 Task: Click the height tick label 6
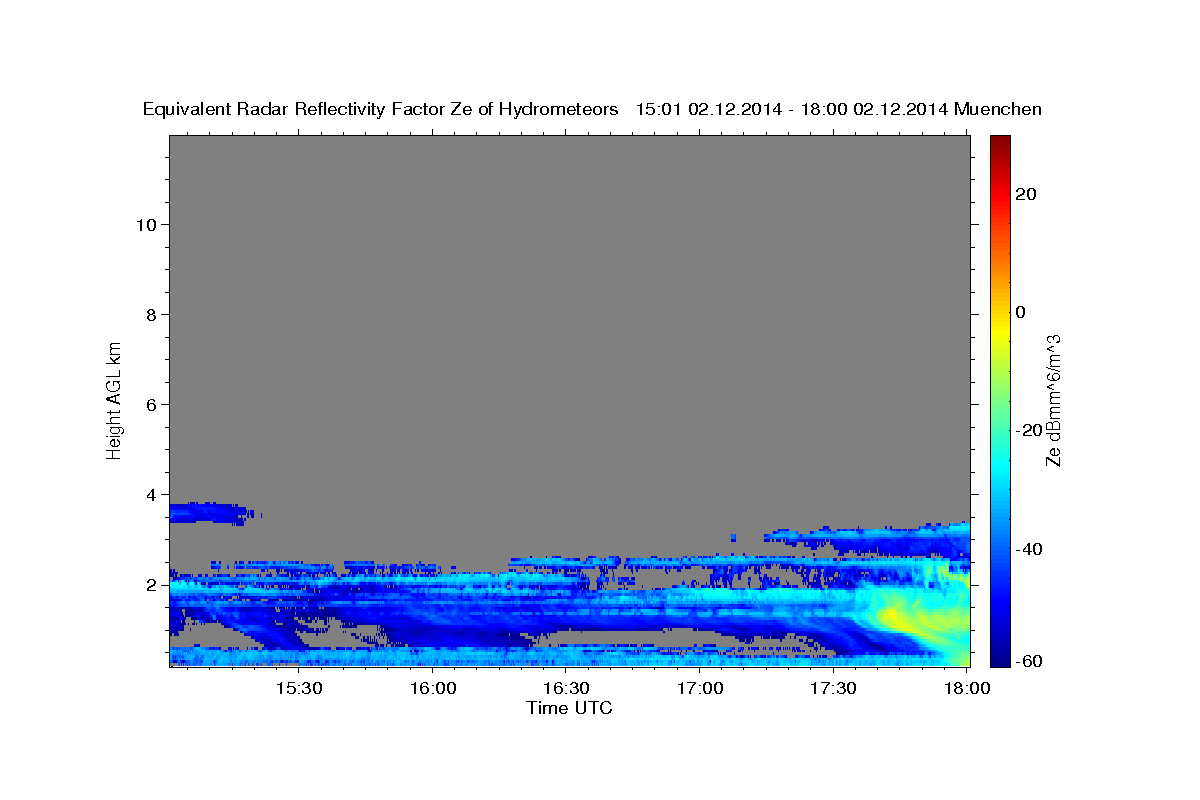[151, 404]
